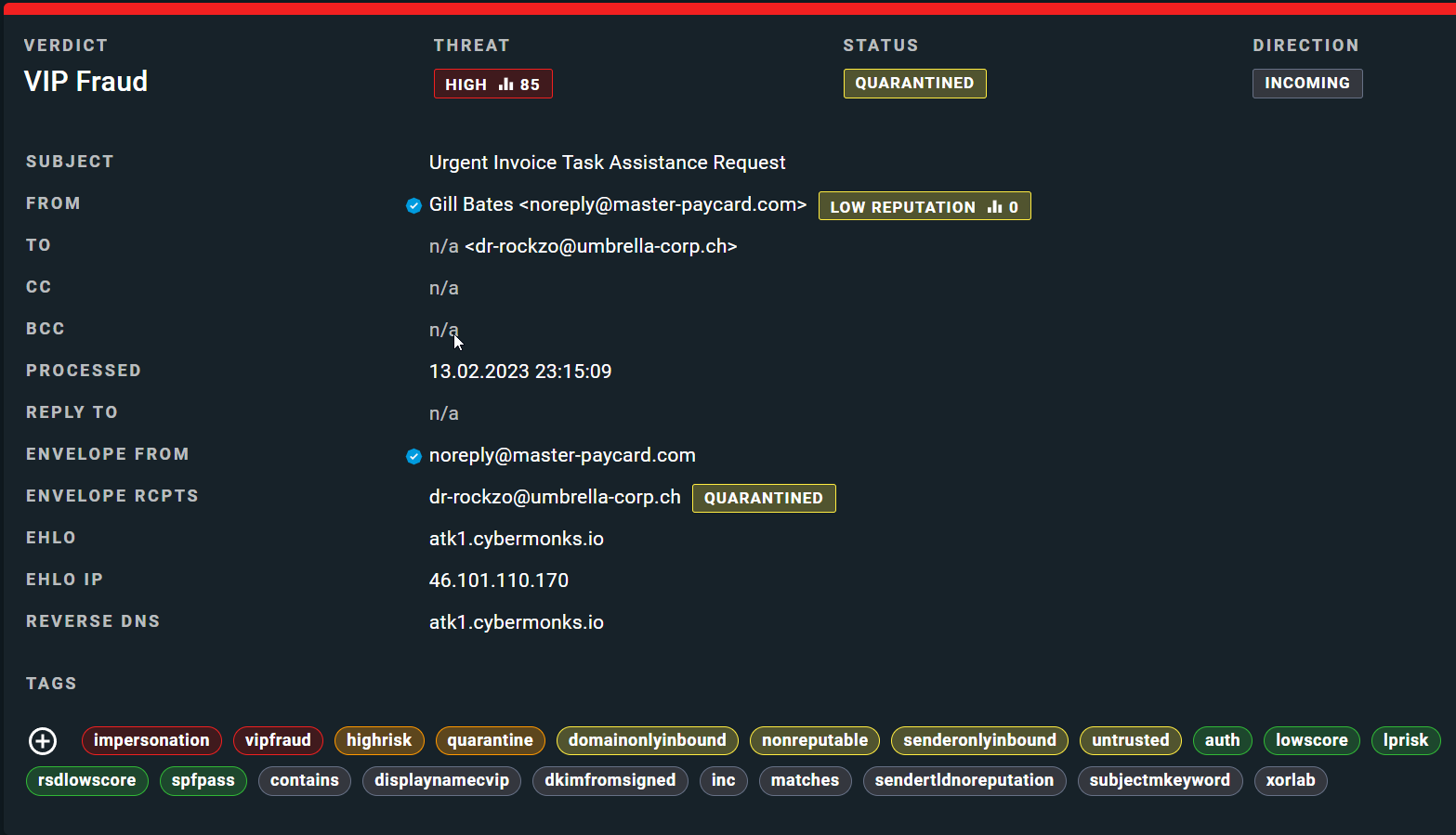This screenshot has width=1456, height=835.
Task: Click the CC value n/a
Action: pyautogui.click(x=444, y=288)
